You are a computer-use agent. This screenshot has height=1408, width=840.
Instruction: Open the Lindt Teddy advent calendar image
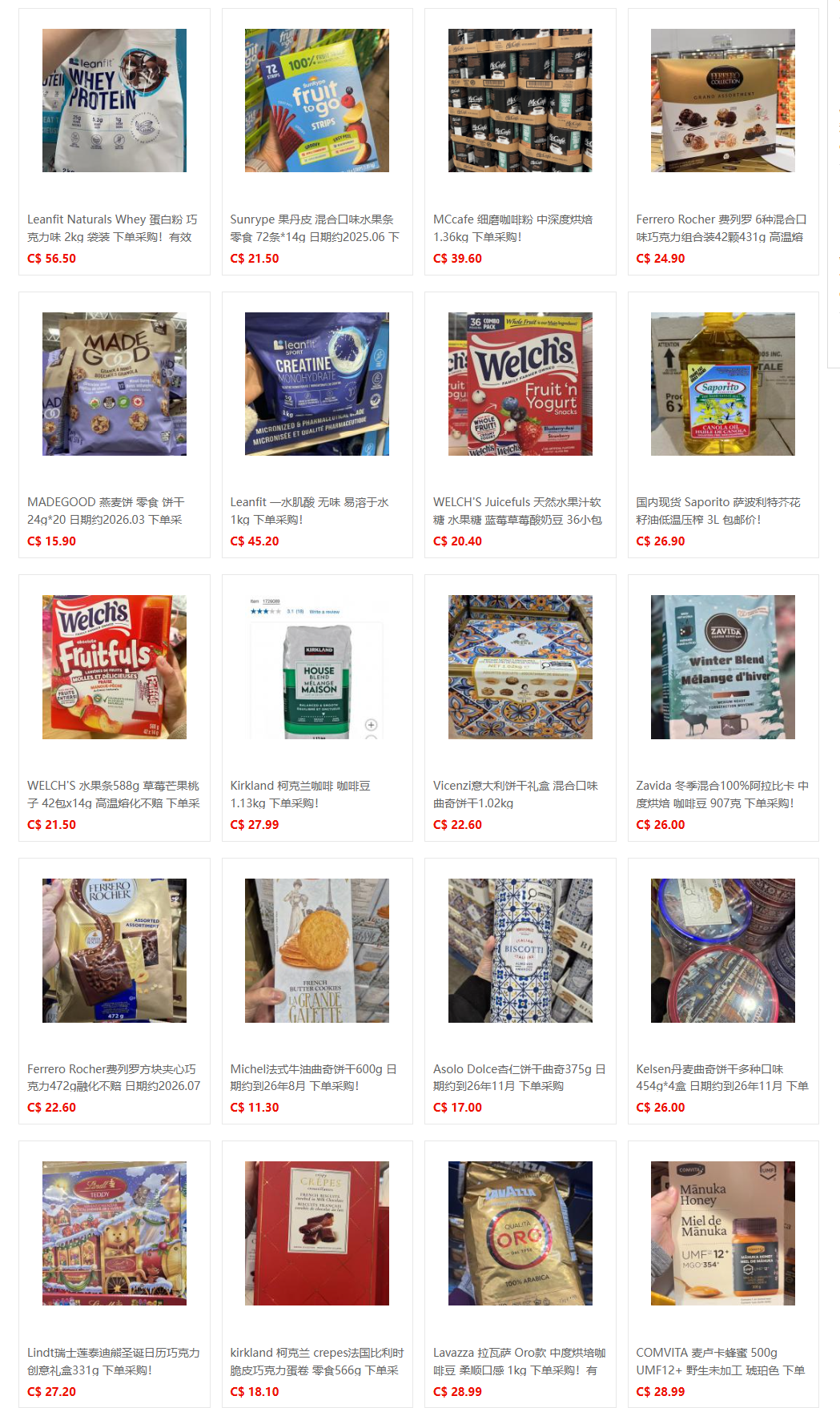coord(115,1233)
